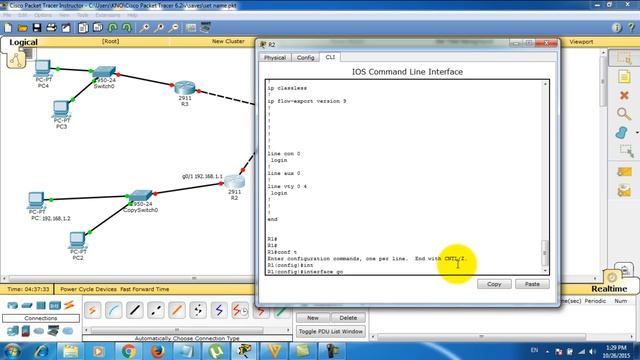Viewport: 640px width, 360px height.
Task: Click the New PDU scenario button
Action: 313,318
